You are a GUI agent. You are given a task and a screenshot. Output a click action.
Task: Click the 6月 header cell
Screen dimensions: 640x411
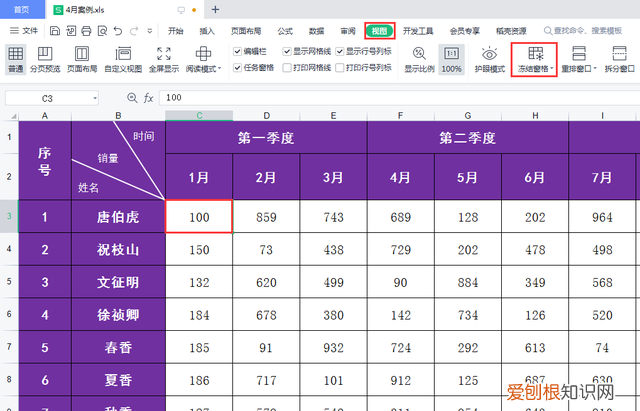click(535, 177)
